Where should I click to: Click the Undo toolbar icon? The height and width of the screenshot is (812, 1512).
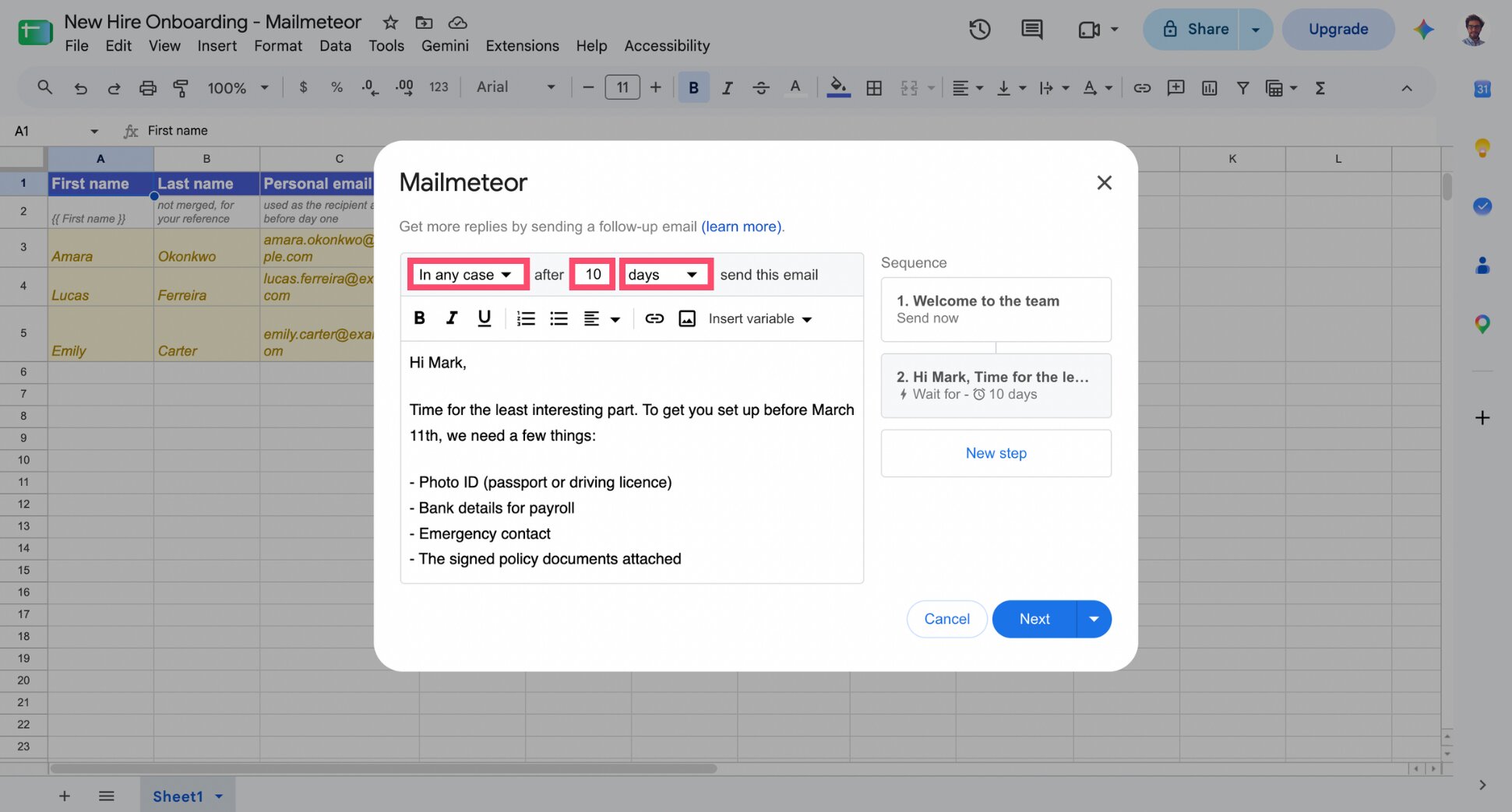(x=80, y=88)
